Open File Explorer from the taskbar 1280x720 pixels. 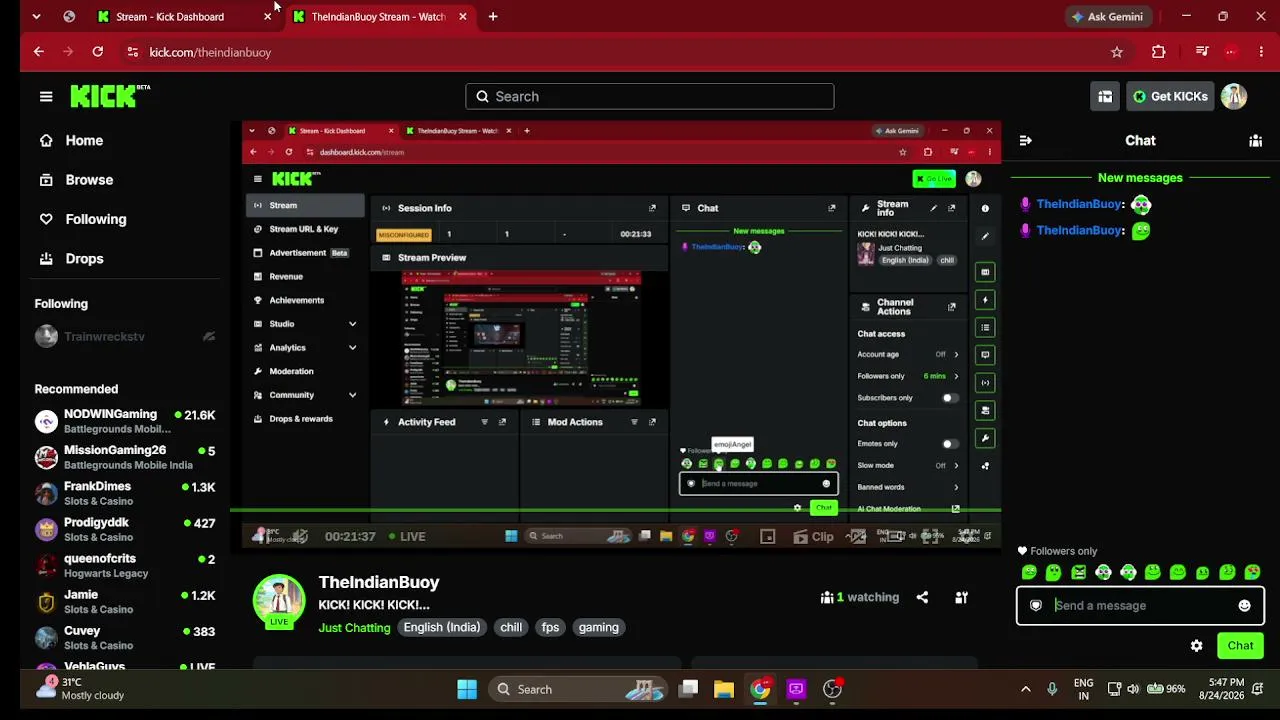[x=723, y=689]
